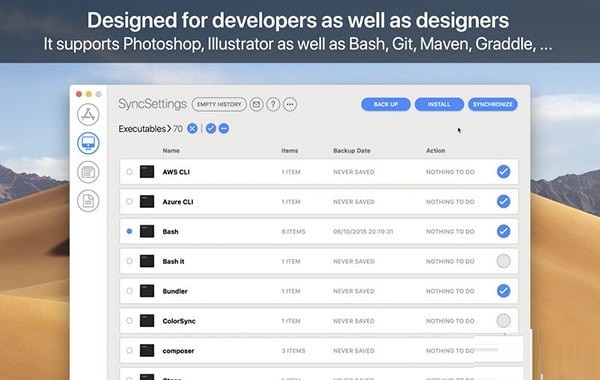Open the window-style sidebar category icon
Image resolution: width=600 pixels, height=380 pixels.
(x=88, y=172)
